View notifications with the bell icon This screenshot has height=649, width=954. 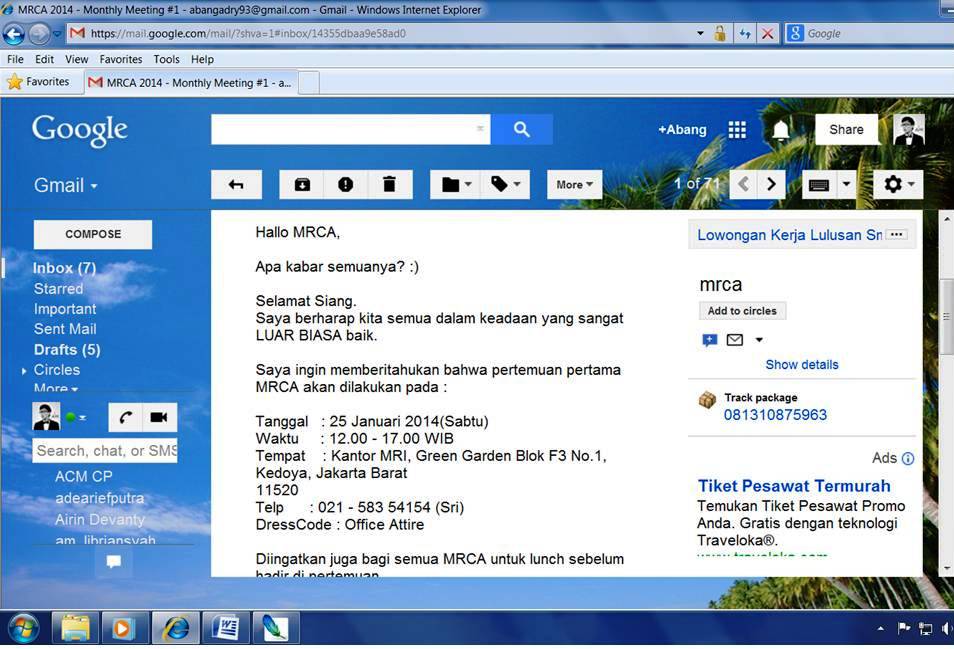click(x=781, y=130)
